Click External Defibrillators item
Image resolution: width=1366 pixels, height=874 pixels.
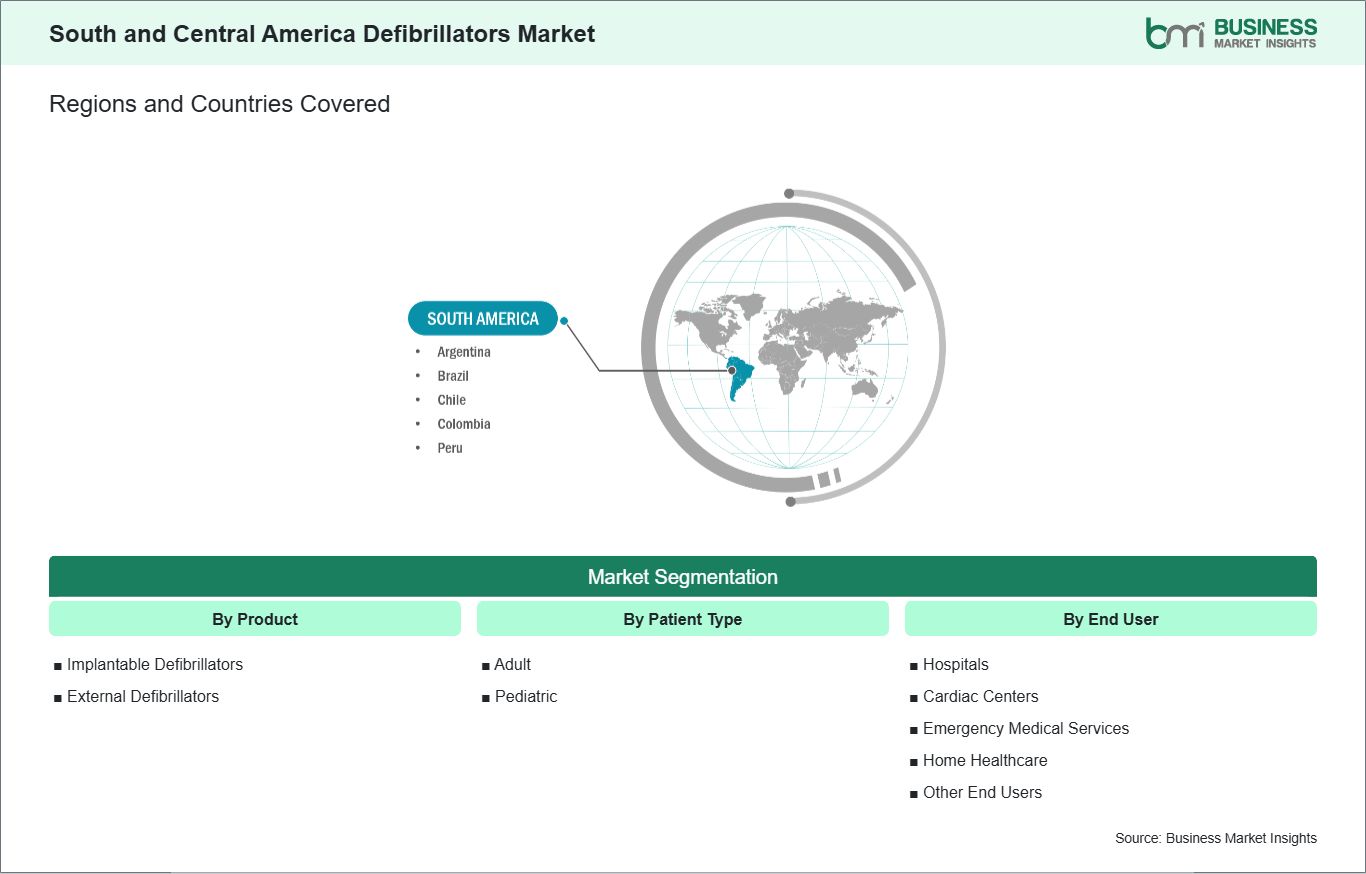[143, 696]
